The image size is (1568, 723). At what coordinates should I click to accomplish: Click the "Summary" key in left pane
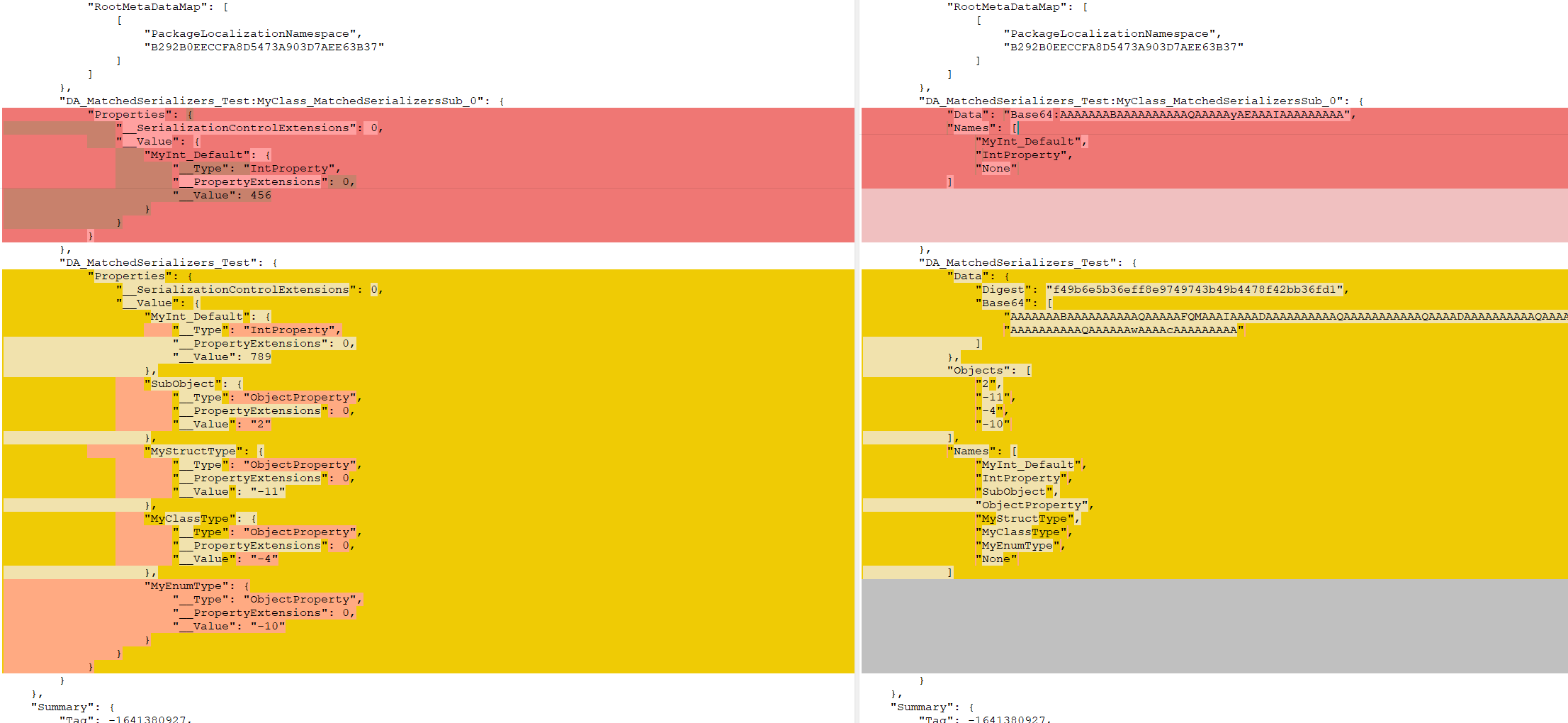click(62, 707)
